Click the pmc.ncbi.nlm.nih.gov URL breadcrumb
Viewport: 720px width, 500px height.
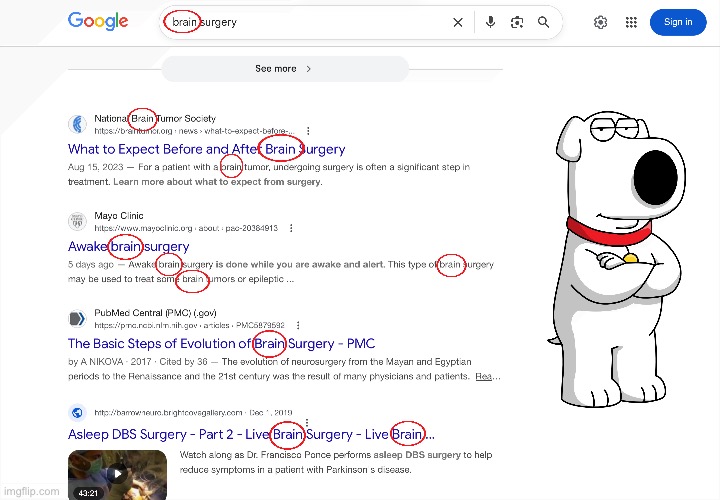click(189, 325)
